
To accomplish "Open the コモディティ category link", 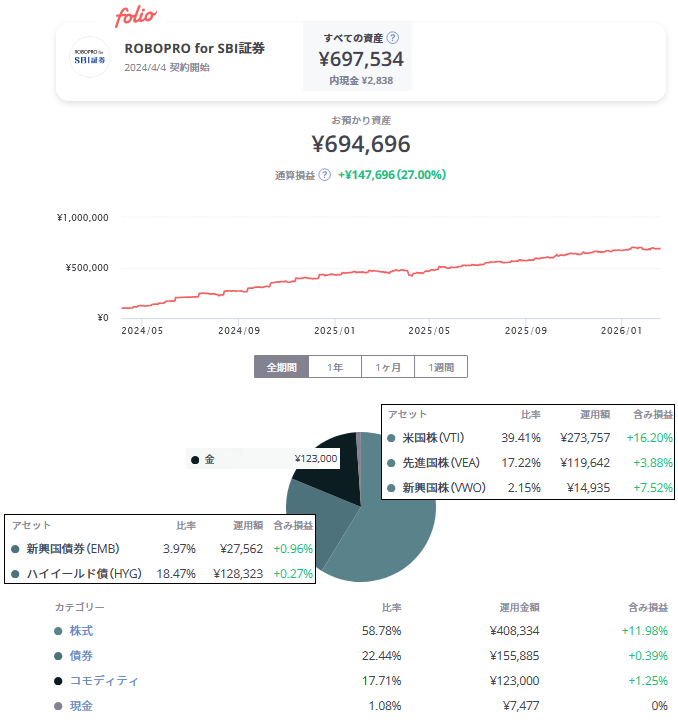I will click(104, 681).
